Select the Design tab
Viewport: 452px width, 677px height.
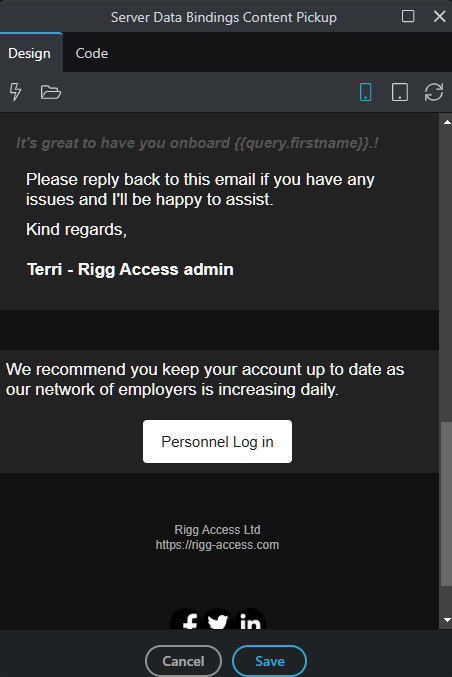tap(29, 53)
